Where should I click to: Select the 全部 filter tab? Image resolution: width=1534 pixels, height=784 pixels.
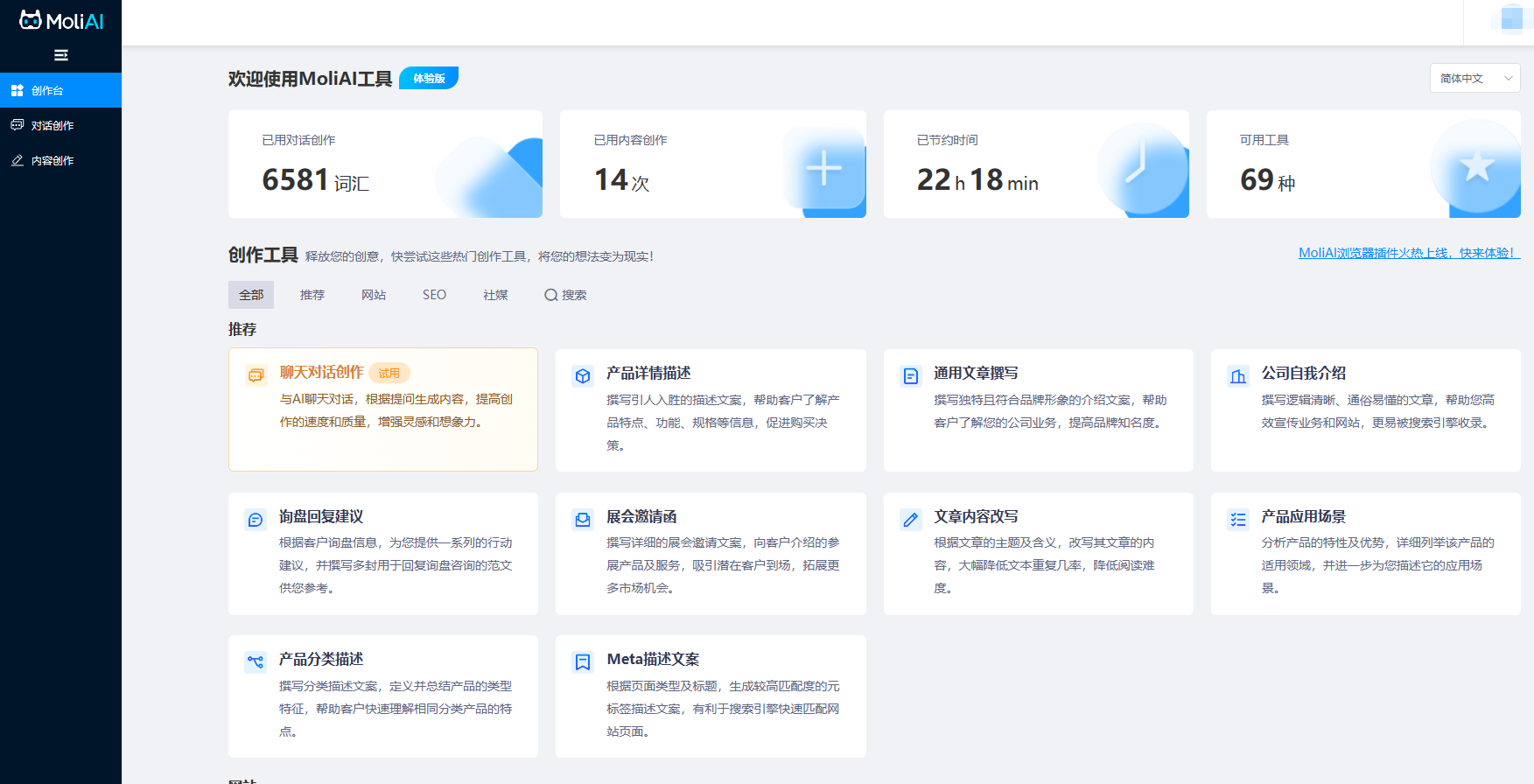(251, 295)
